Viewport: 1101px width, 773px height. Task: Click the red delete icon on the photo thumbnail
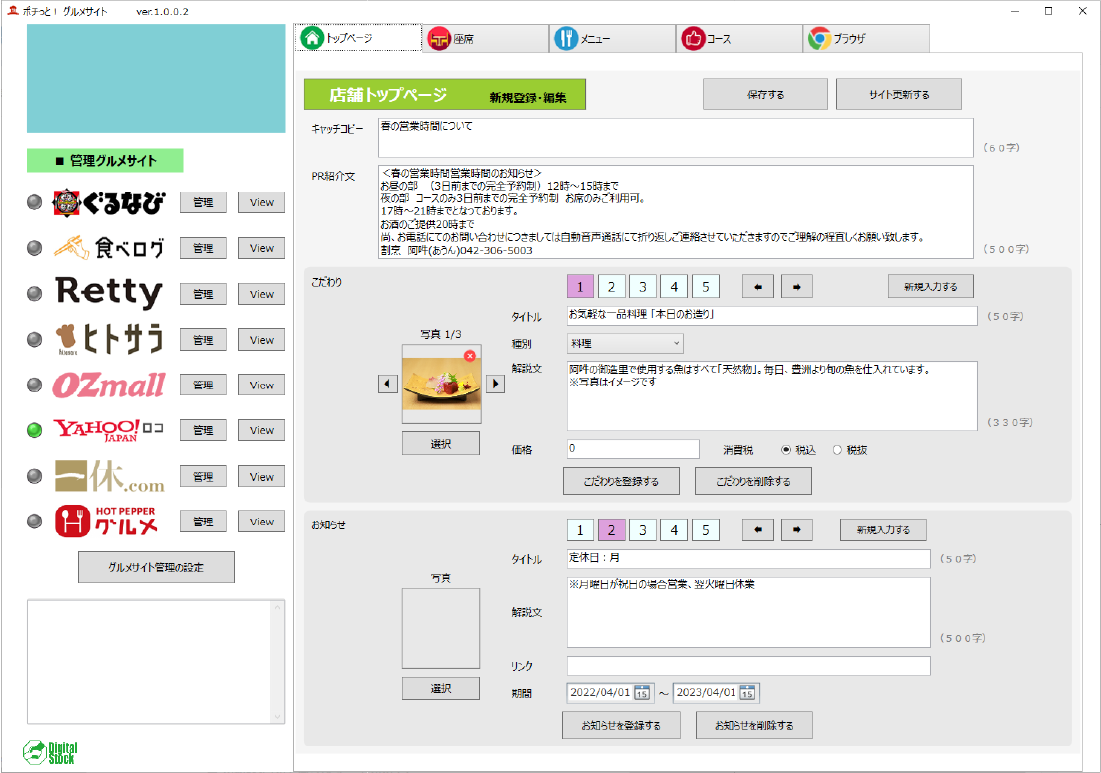point(470,355)
